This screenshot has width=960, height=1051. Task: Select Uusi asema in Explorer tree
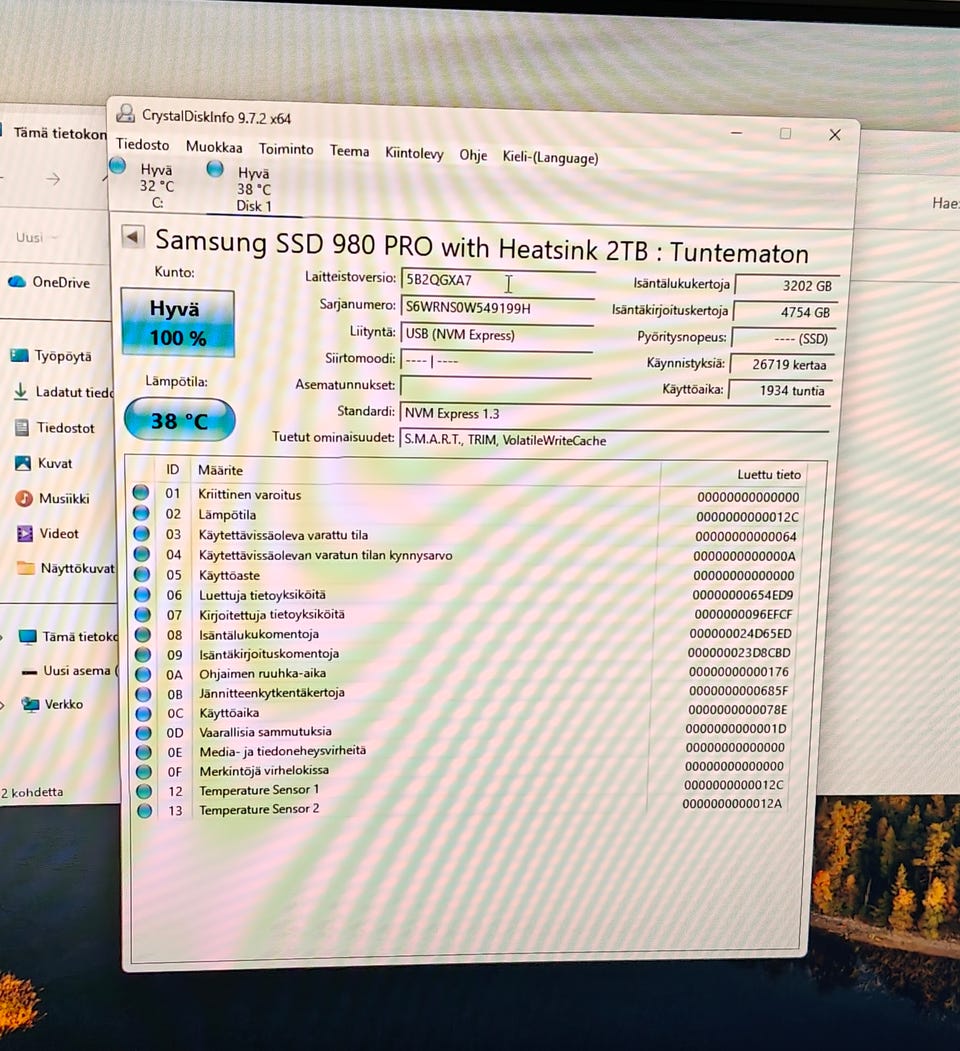[69, 670]
